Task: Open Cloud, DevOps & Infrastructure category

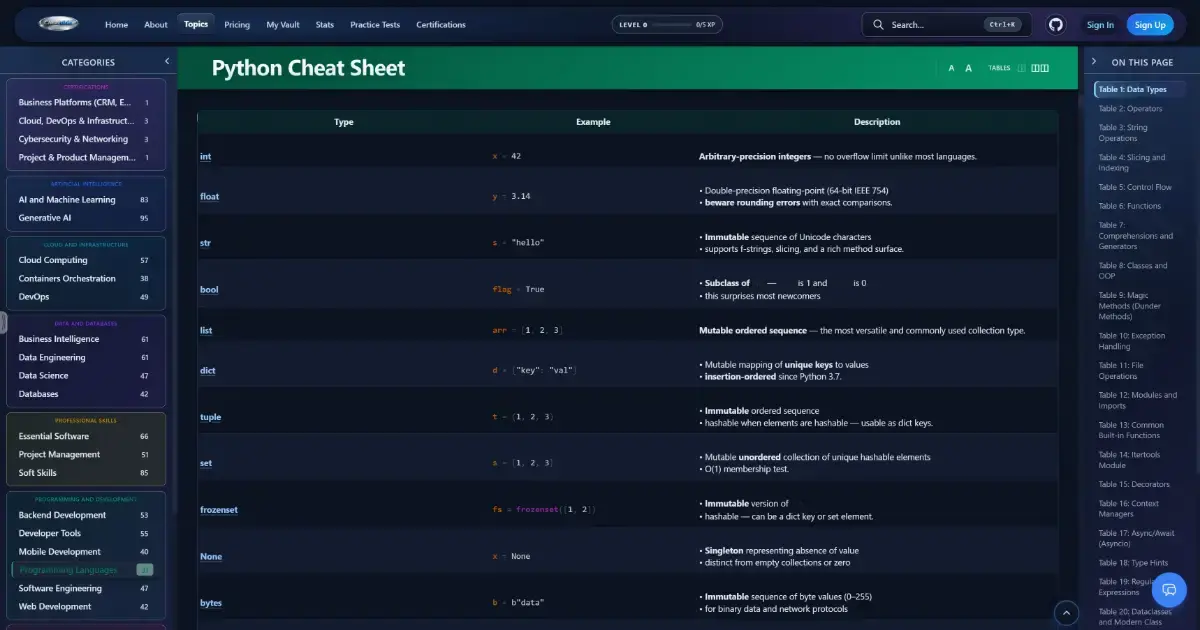Action: (86, 121)
